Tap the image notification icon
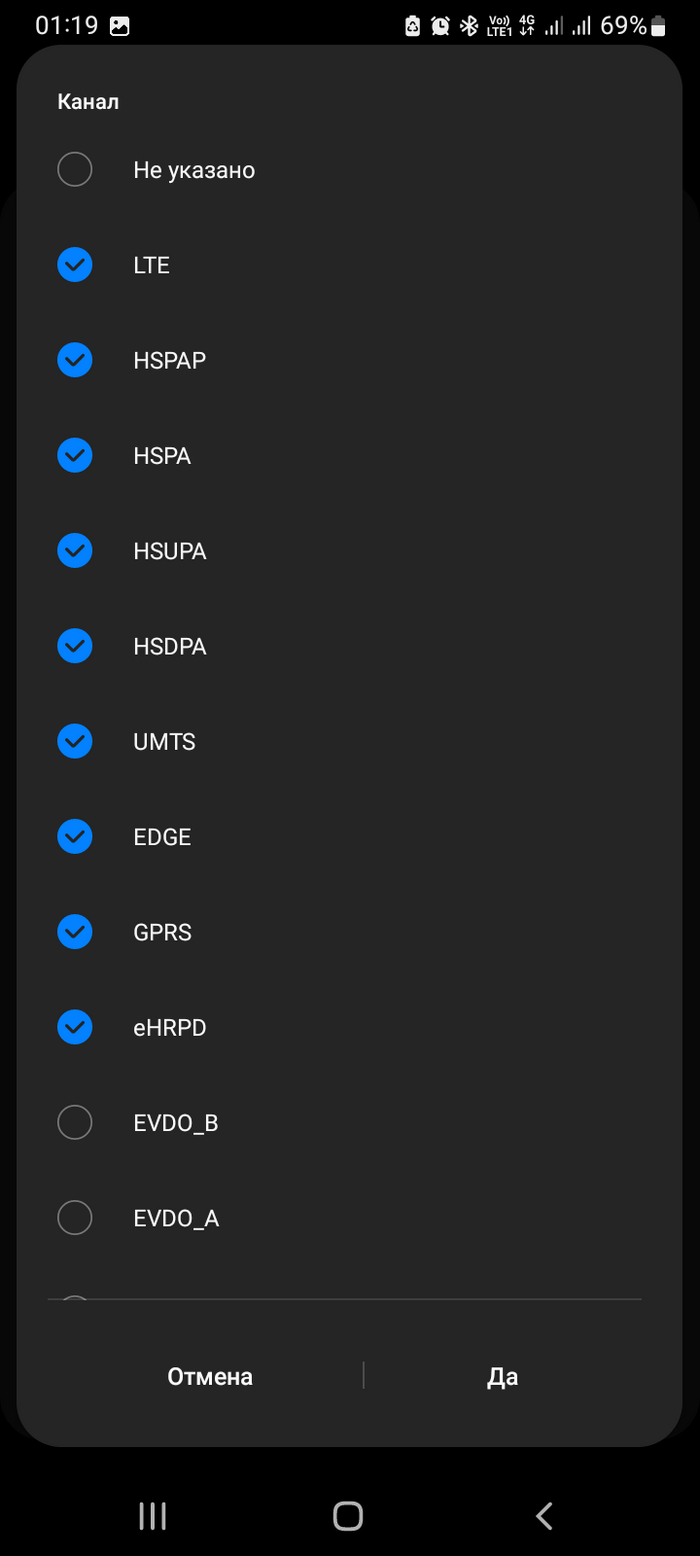The height and width of the screenshot is (1556, 700). pos(120,27)
